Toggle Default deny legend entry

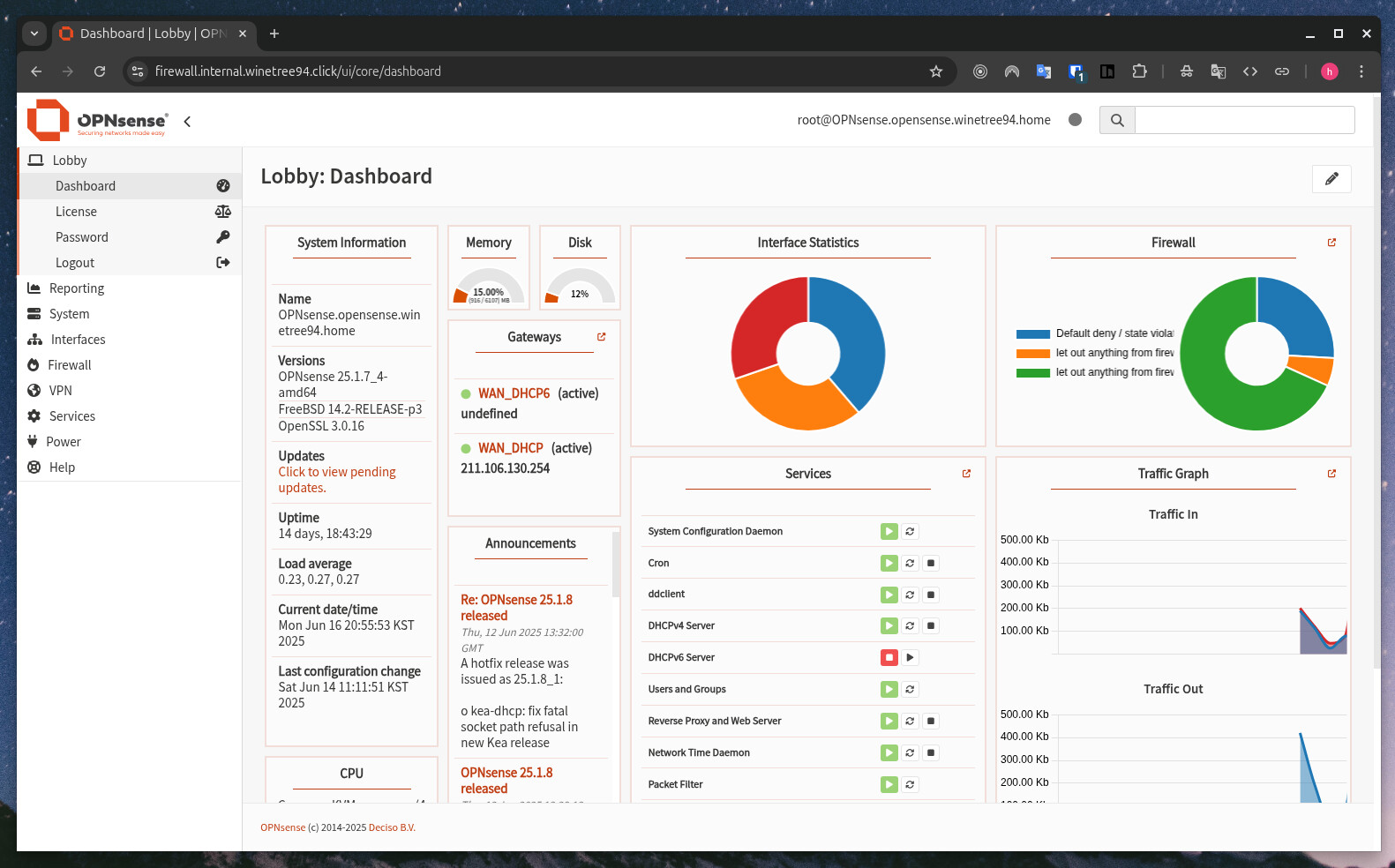click(x=1095, y=333)
